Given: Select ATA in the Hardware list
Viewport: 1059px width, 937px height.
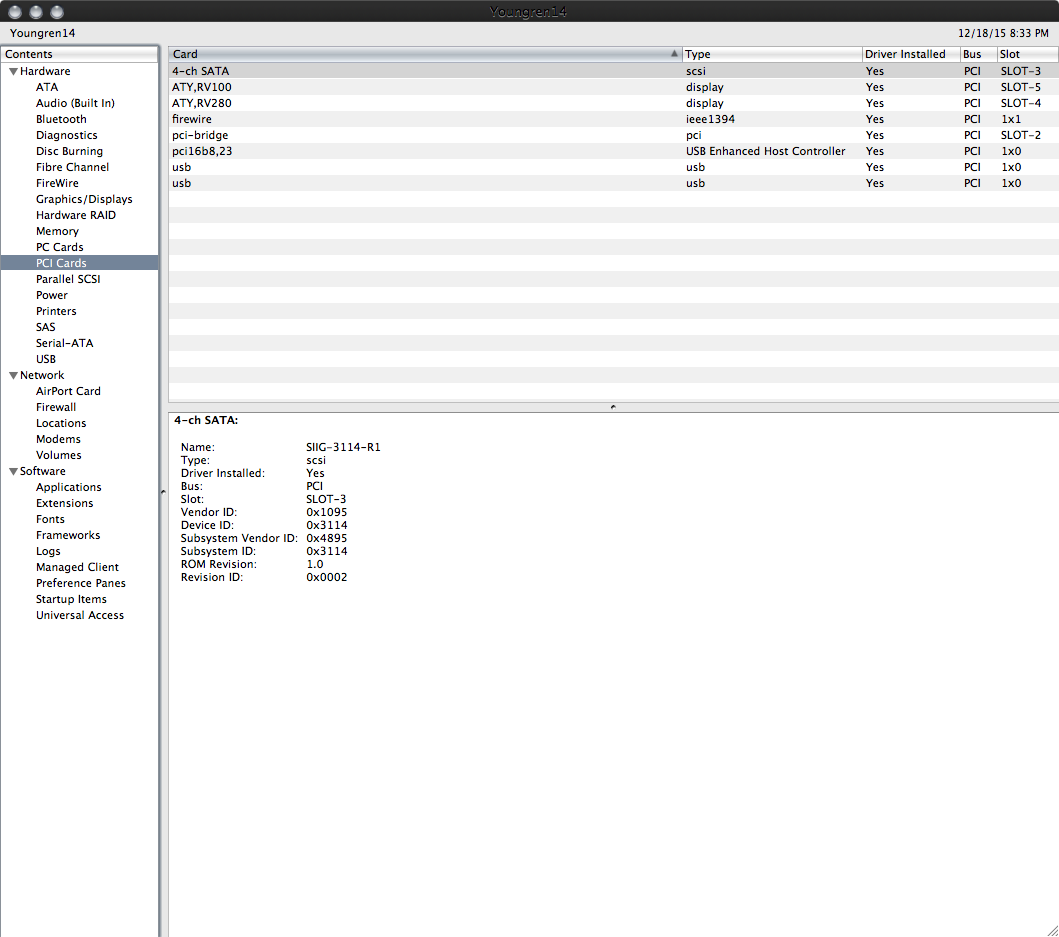Looking at the screenshot, I should click(47, 87).
